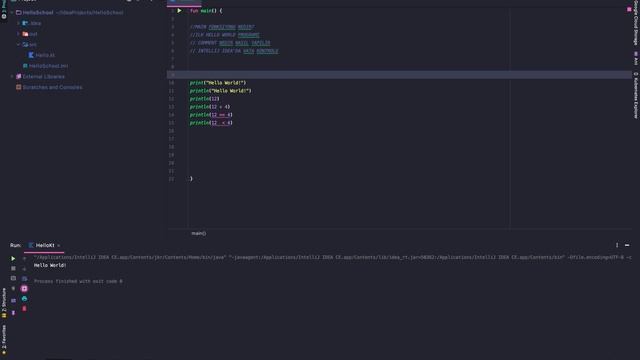Click the print("Hello World!") line
This screenshot has width=640, height=360.
click(x=218, y=83)
